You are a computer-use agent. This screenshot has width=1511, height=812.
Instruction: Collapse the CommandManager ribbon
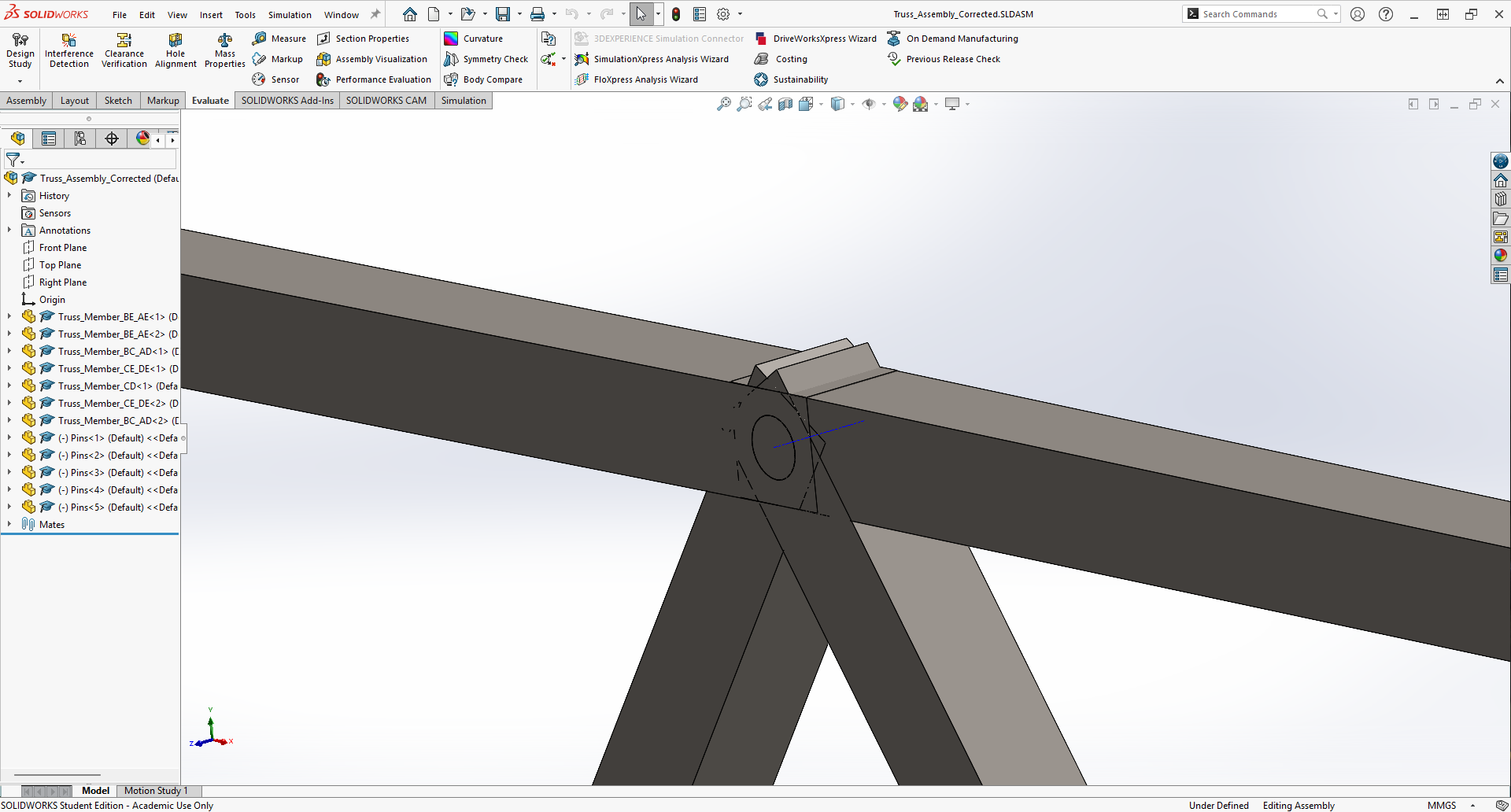coord(1500,81)
